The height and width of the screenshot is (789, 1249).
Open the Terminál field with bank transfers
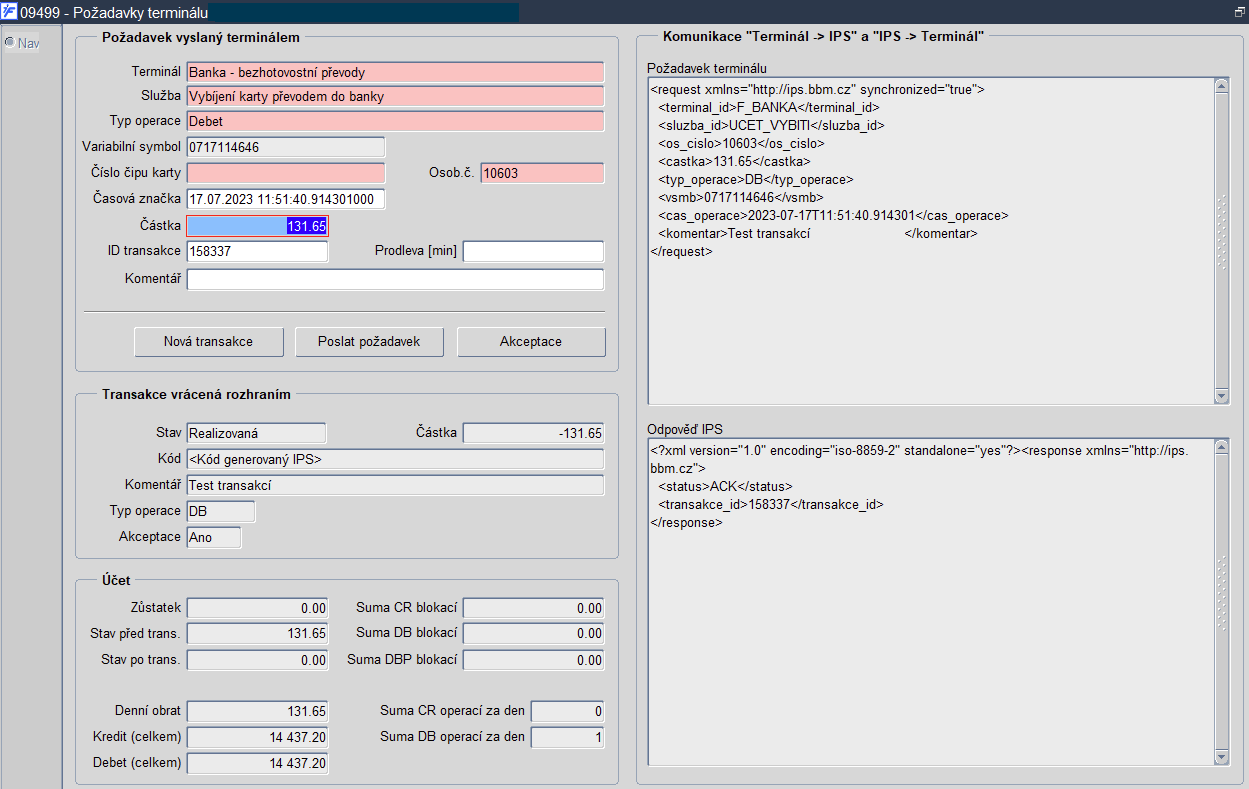click(395, 72)
